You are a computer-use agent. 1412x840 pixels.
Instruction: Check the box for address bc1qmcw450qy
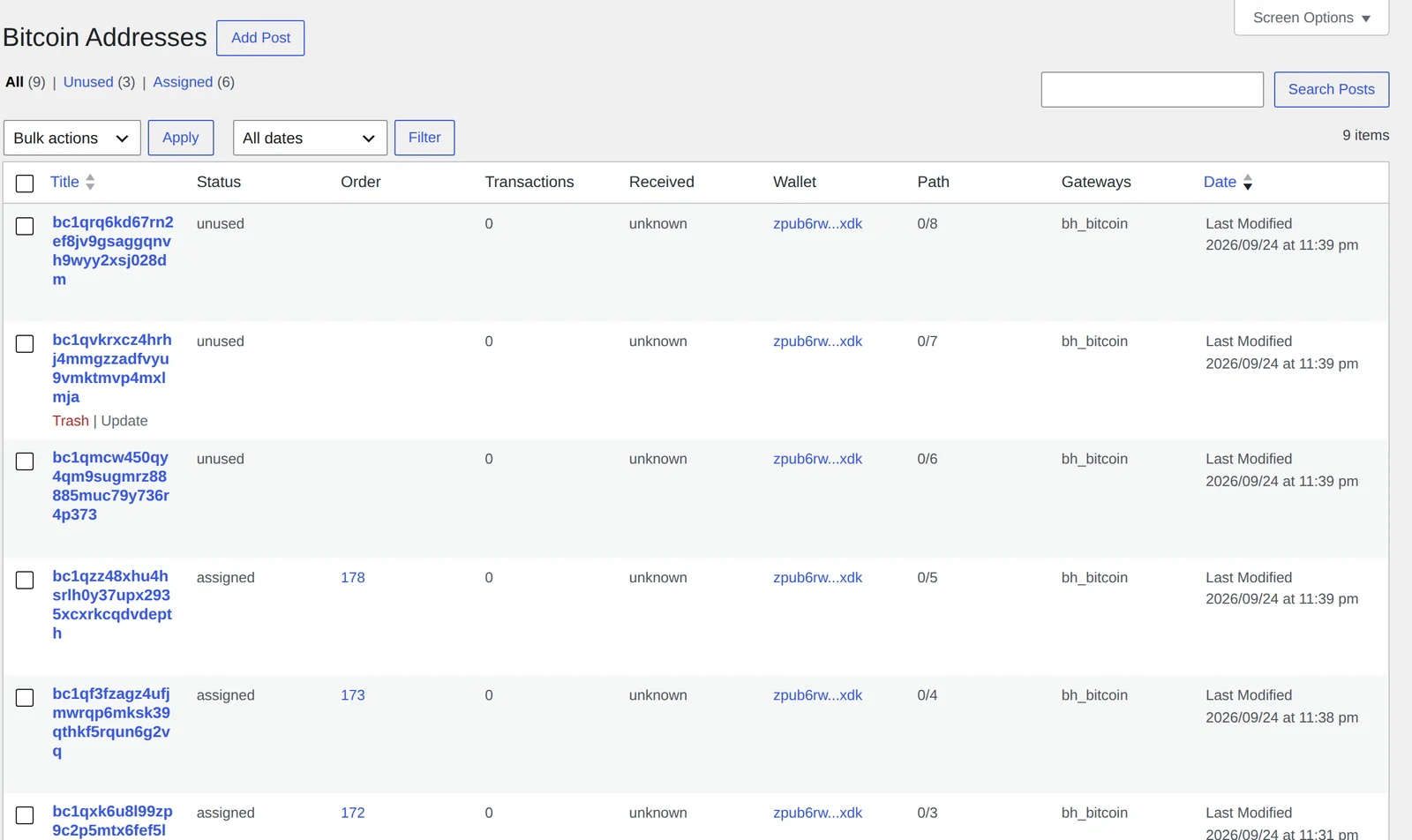tap(25, 461)
